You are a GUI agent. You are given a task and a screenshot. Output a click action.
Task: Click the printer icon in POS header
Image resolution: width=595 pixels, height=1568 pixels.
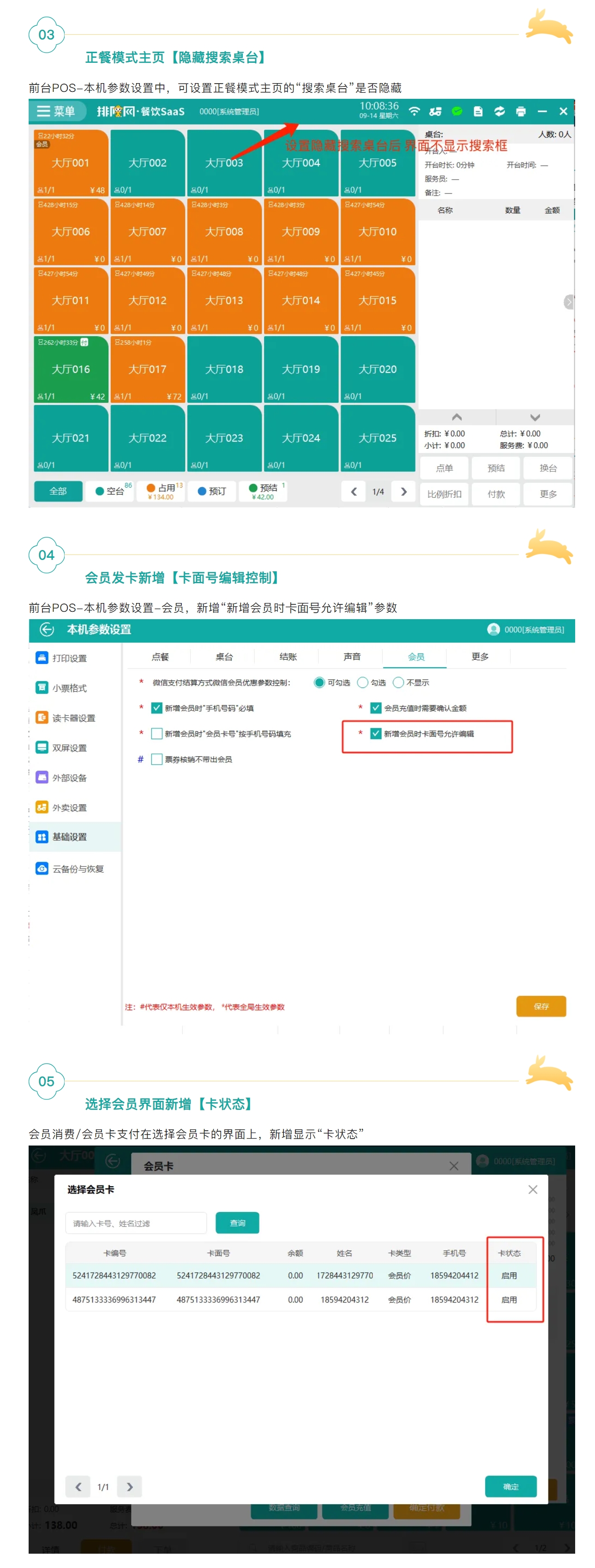pyautogui.click(x=521, y=111)
